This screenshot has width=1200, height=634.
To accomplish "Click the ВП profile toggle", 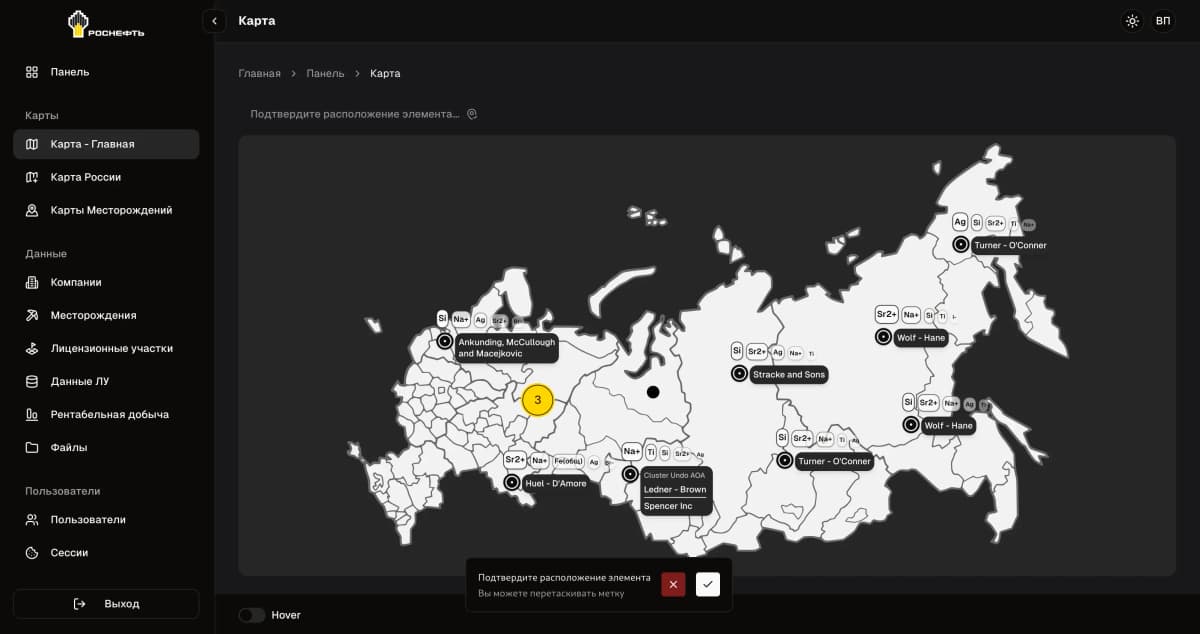I will tap(1165, 20).
